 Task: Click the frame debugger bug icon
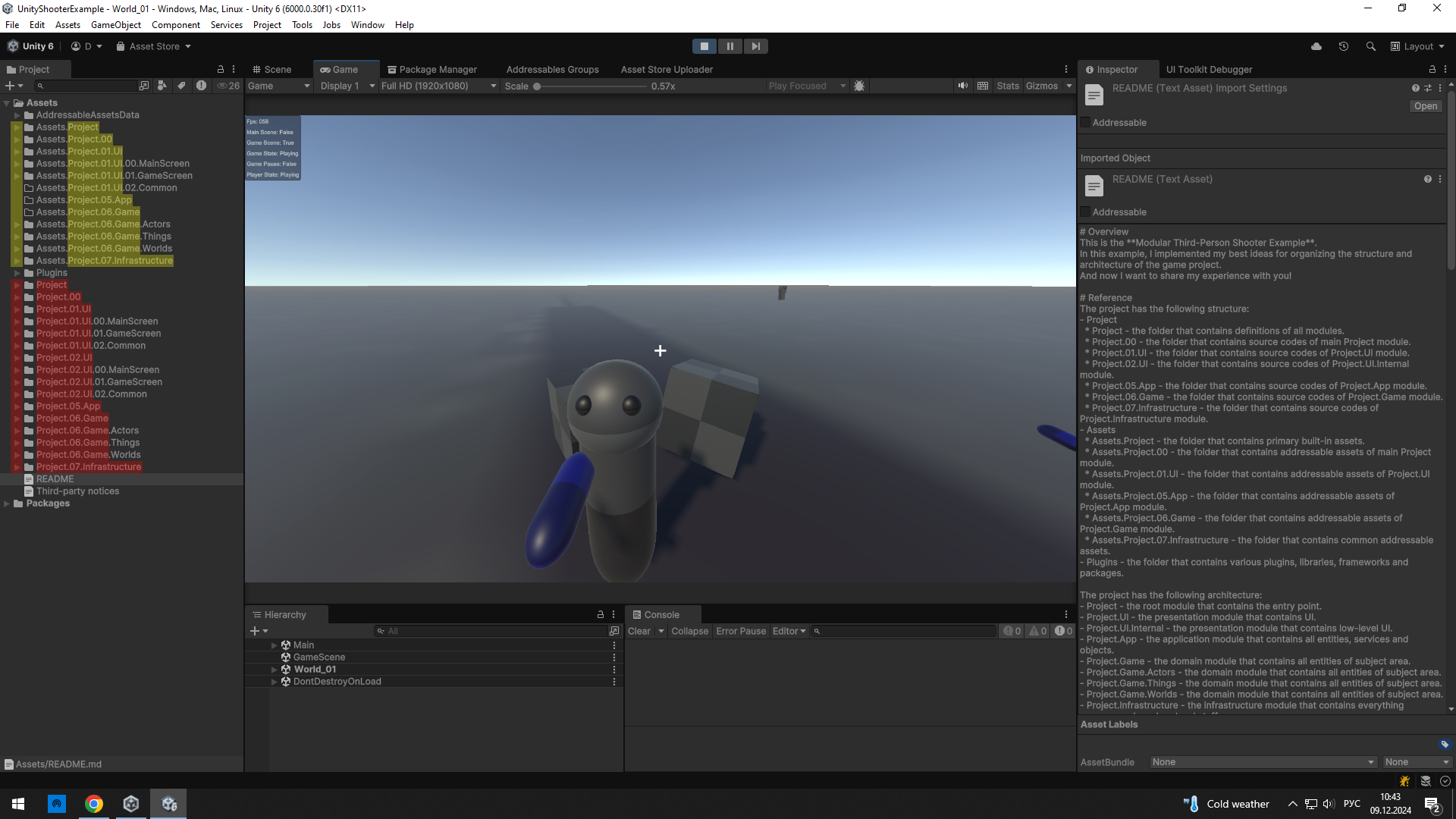click(x=859, y=86)
